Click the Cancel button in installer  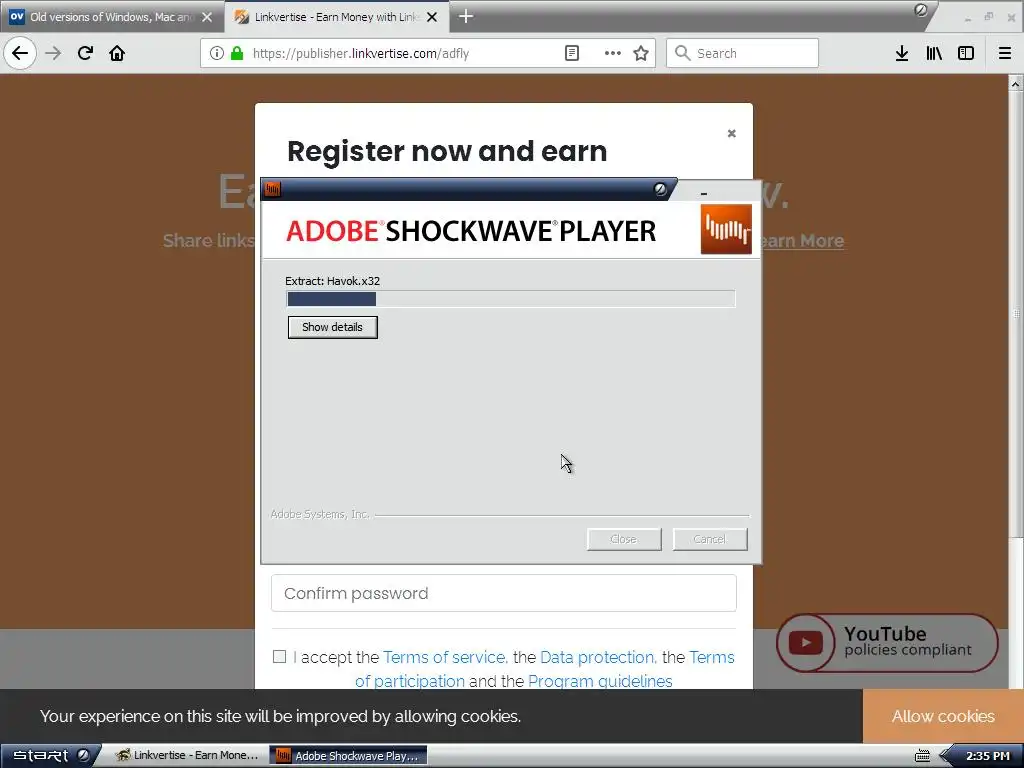tap(710, 539)
